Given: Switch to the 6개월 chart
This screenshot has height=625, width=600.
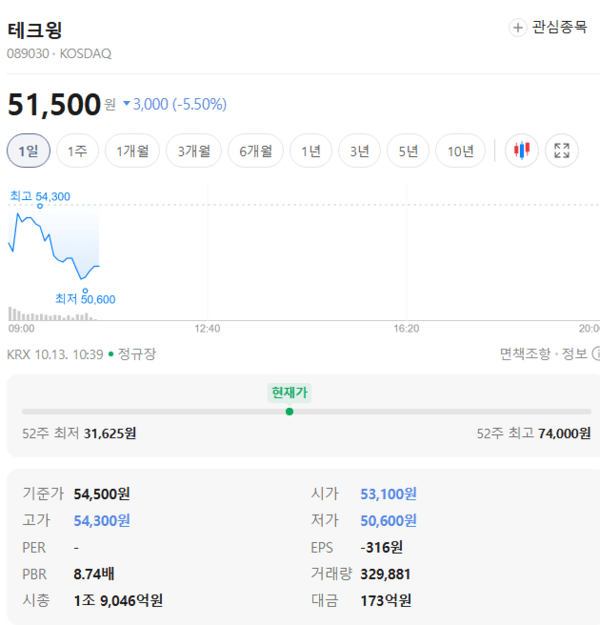Looking at the screenshot, I should coord(256,151).
